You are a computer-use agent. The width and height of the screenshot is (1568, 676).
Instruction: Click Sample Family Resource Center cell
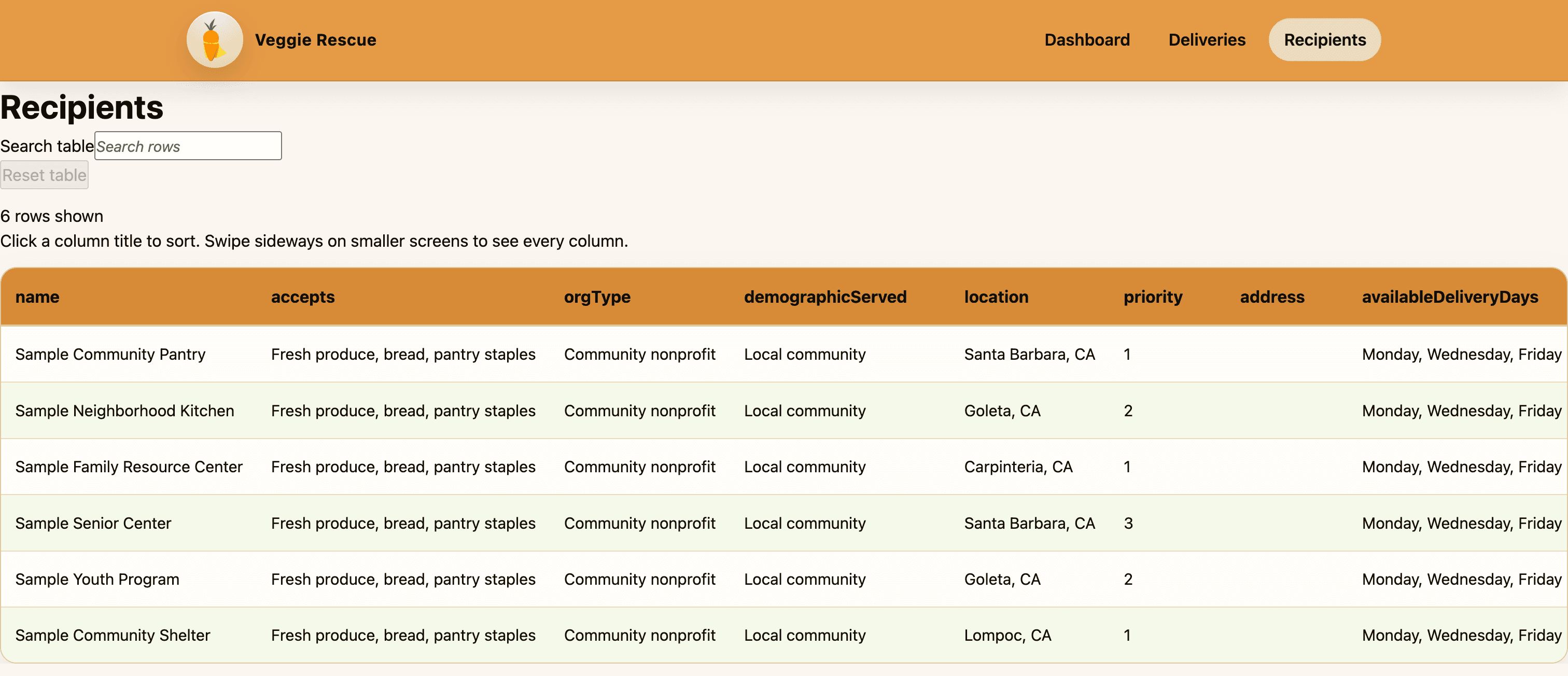pos(129,467)
